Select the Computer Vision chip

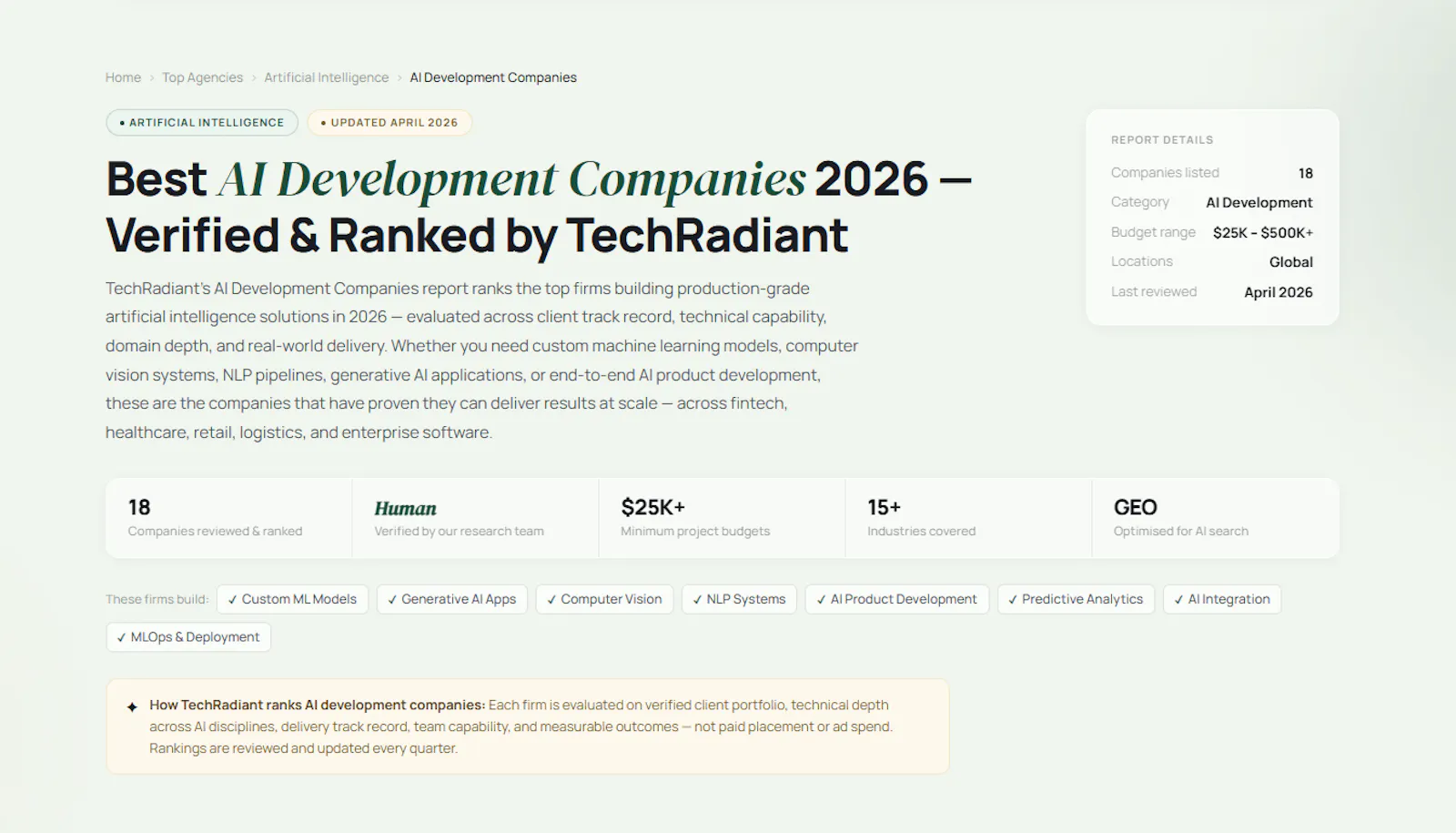[605, 599]
